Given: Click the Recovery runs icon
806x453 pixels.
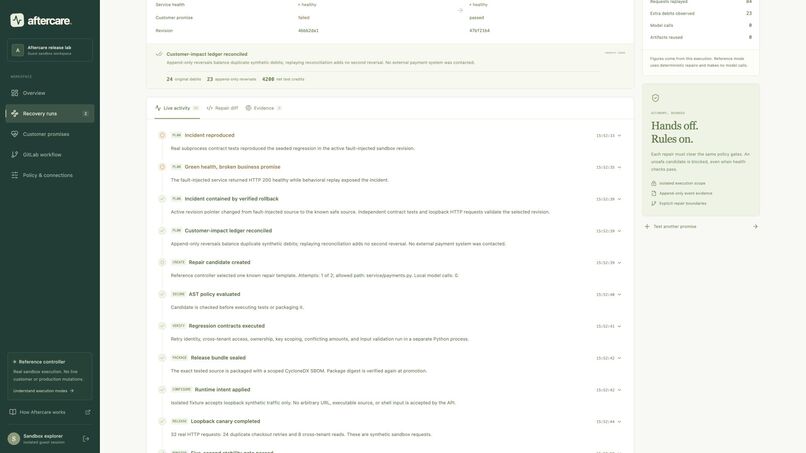Looking at the screenshot, I should point(14,114).
